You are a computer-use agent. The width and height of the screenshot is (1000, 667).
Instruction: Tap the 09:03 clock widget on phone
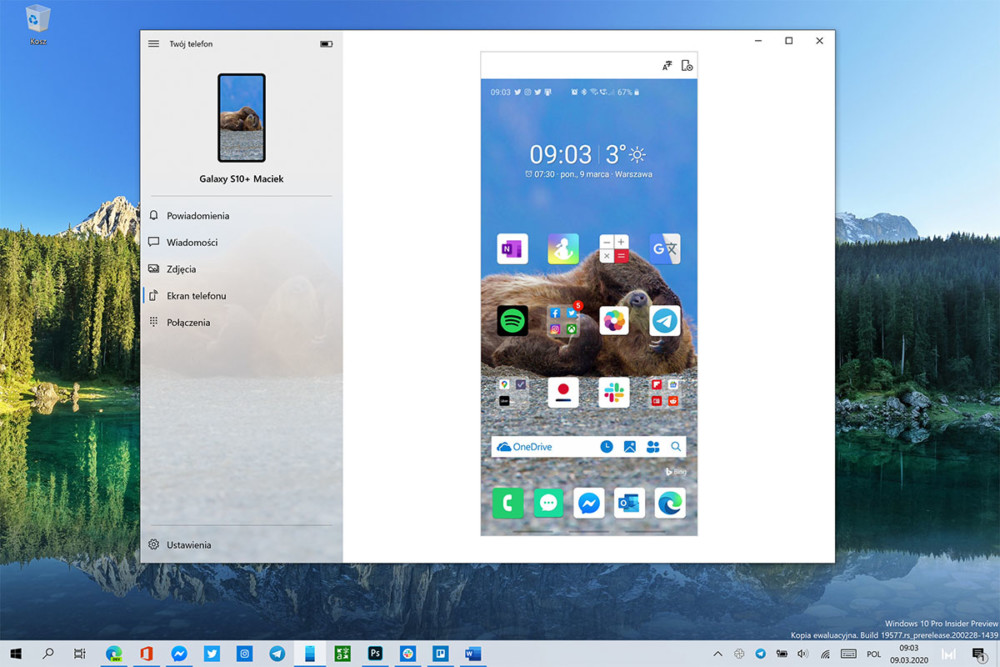(561, 154)
